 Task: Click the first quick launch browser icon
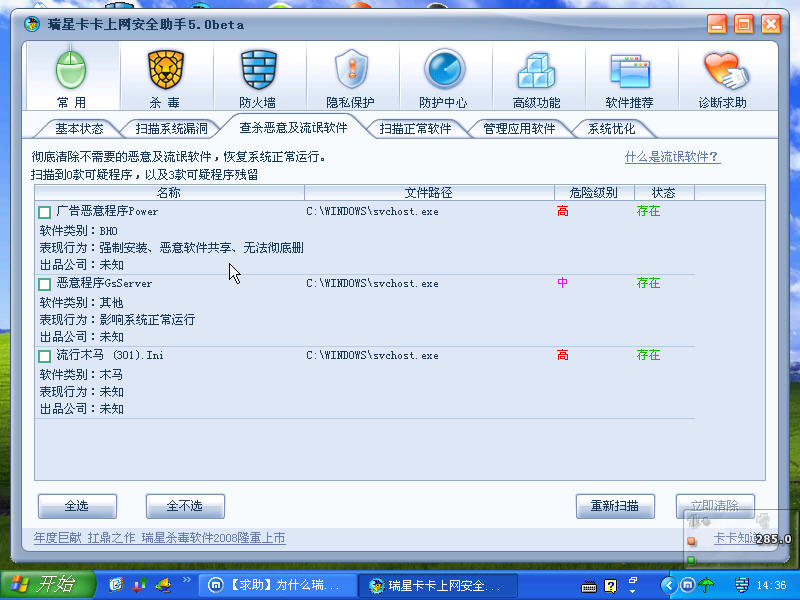pyautogui.click(x=116, y=585)
